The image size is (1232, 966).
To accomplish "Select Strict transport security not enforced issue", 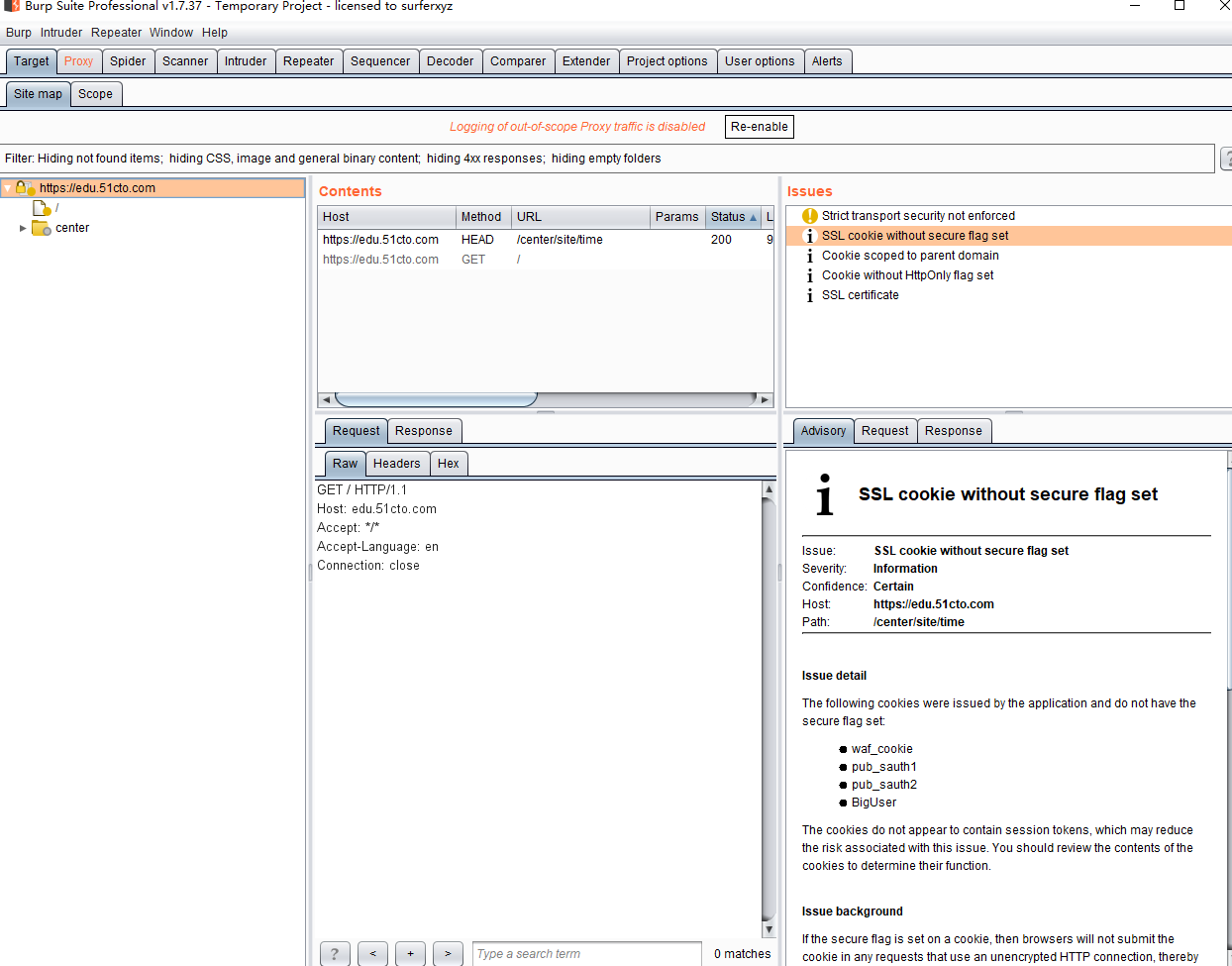I will click(918, 216).
